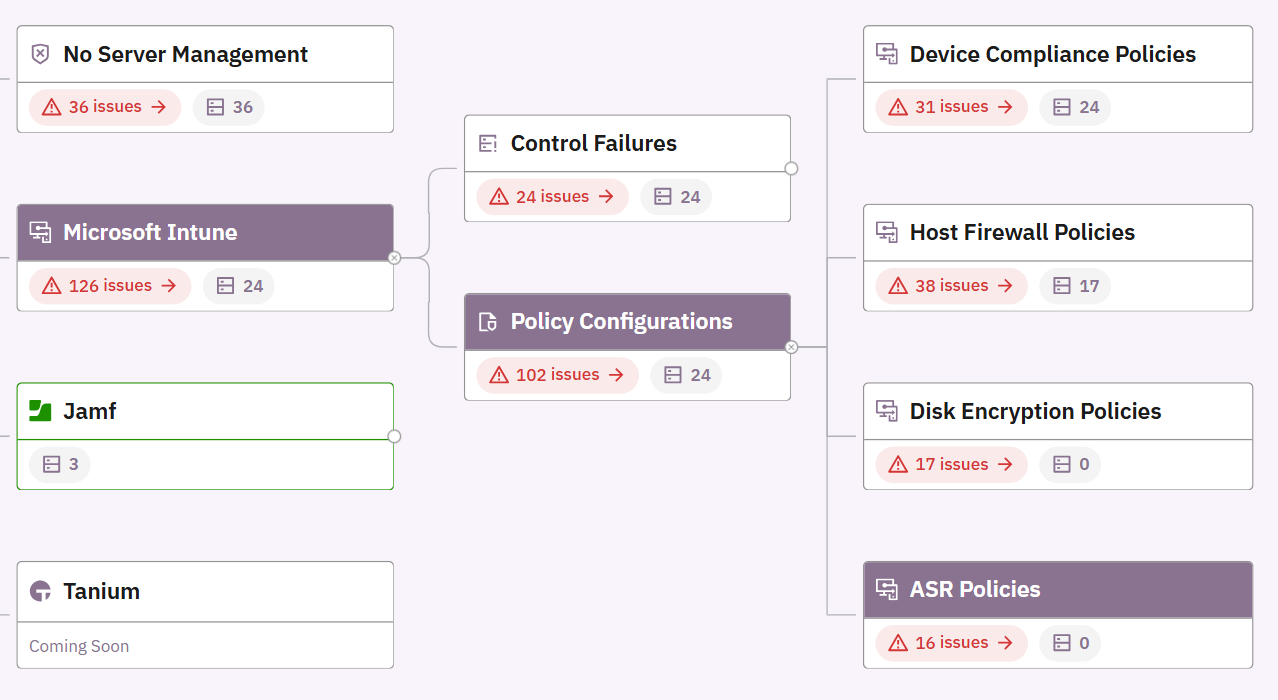1278x700 pixels.
Task: Select the Host Firewall Policies node icon
Action: click(x=886, y=232)
